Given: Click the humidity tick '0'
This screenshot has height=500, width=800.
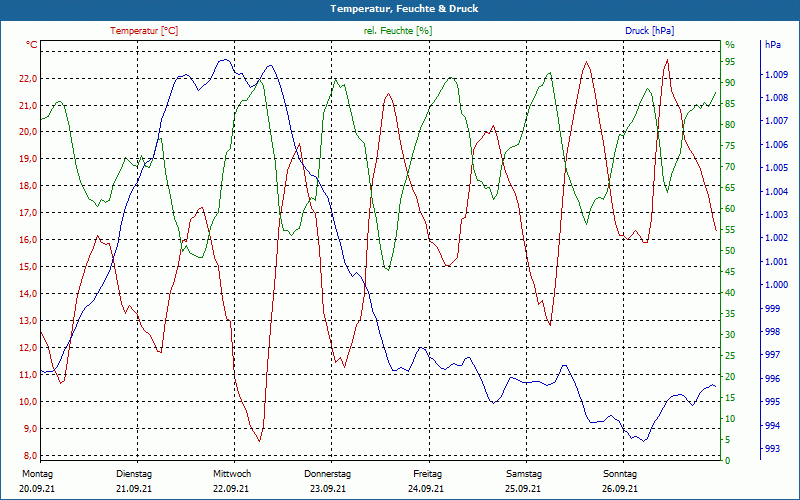Looking at the screenshot, I should pyautogui.click(x=728, y=461).
